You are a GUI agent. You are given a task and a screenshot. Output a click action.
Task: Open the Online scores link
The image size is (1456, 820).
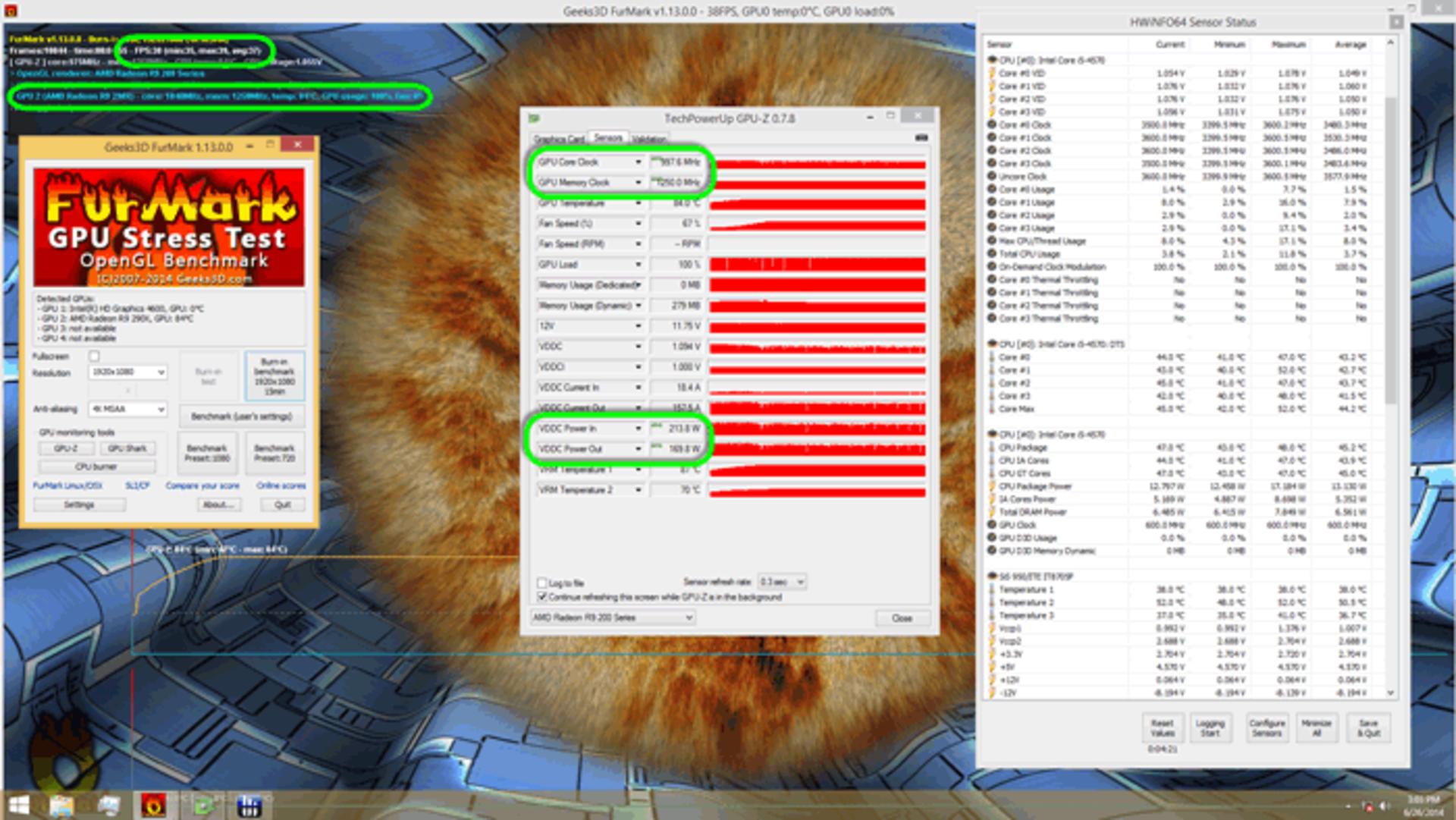(281, 485)
